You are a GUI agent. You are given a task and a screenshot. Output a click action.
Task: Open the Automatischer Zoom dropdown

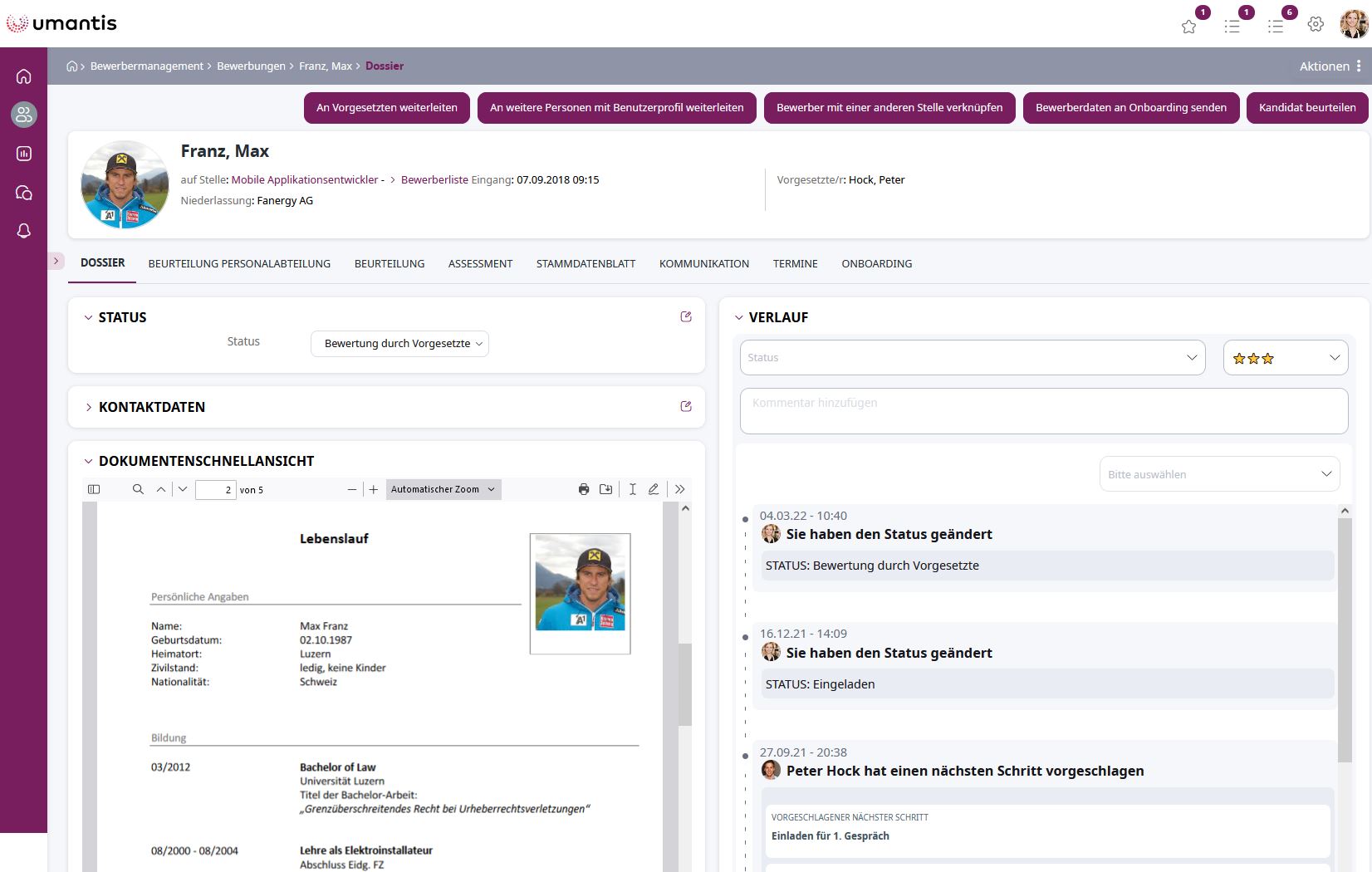[443, 489]
